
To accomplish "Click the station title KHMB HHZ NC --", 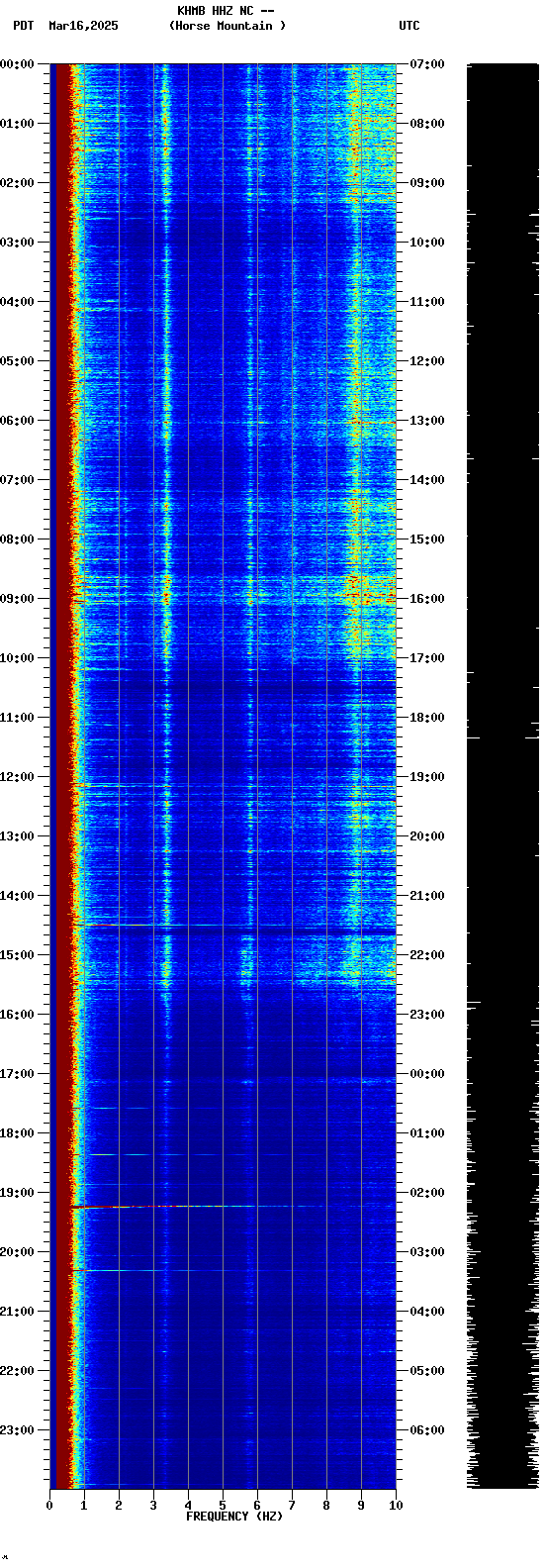I will point(226,11).
